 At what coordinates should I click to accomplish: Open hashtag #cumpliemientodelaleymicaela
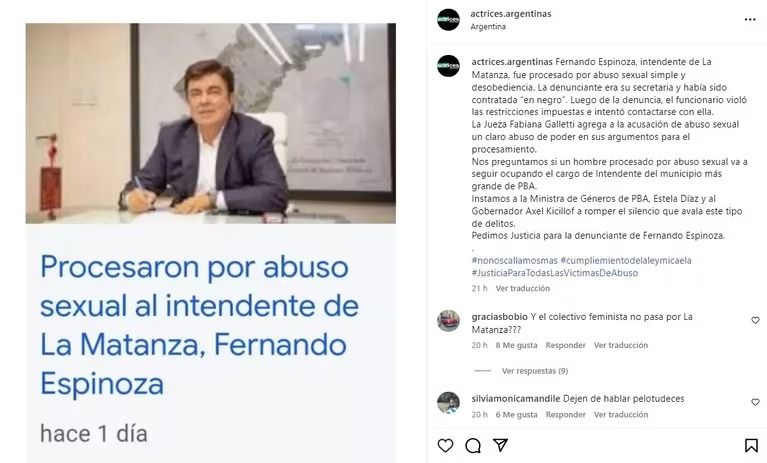point(626,261)
